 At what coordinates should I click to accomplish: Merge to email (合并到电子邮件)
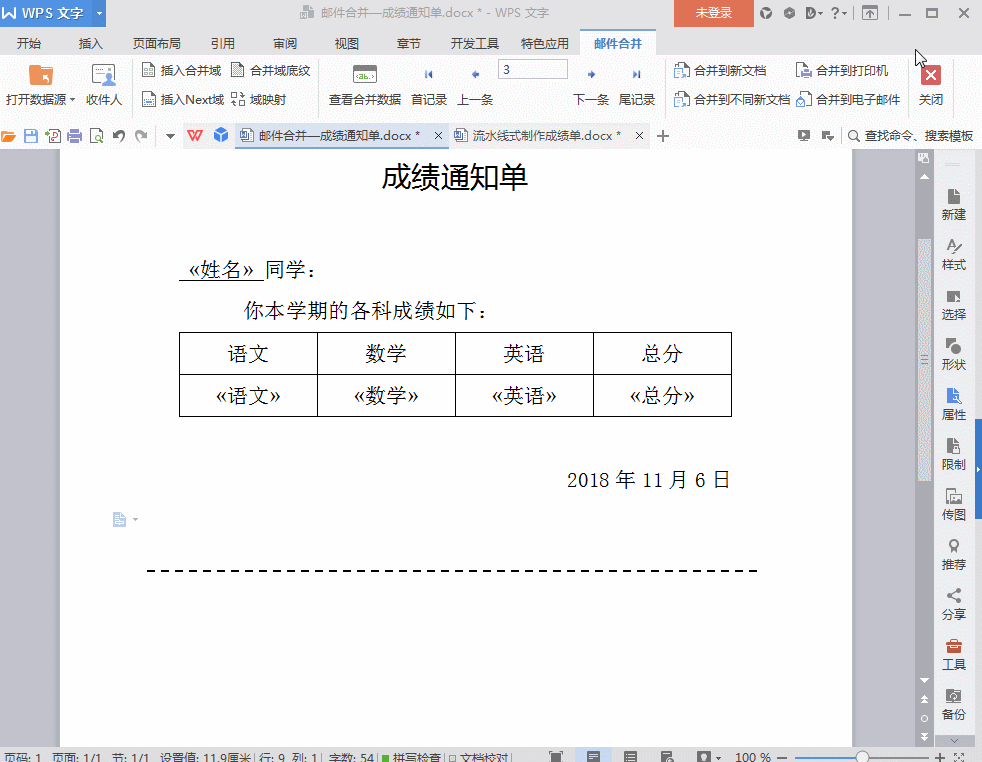848,100
